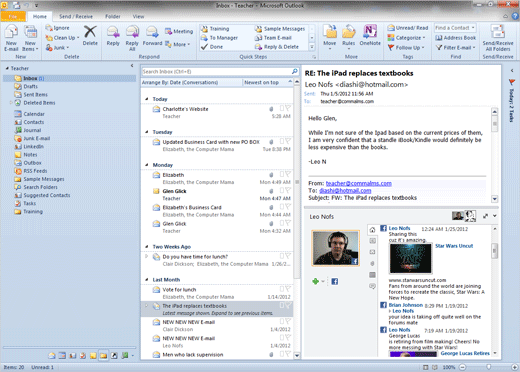
Task: Open the Categorize dropdown
Action: coord(406,38)
